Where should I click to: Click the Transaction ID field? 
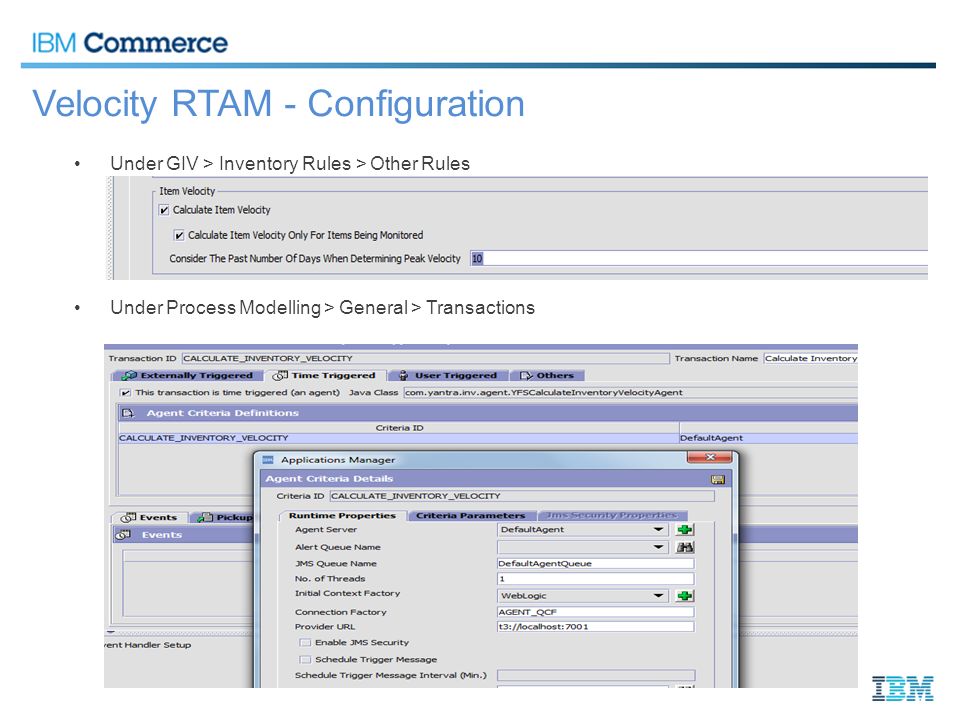pos(426,358)
